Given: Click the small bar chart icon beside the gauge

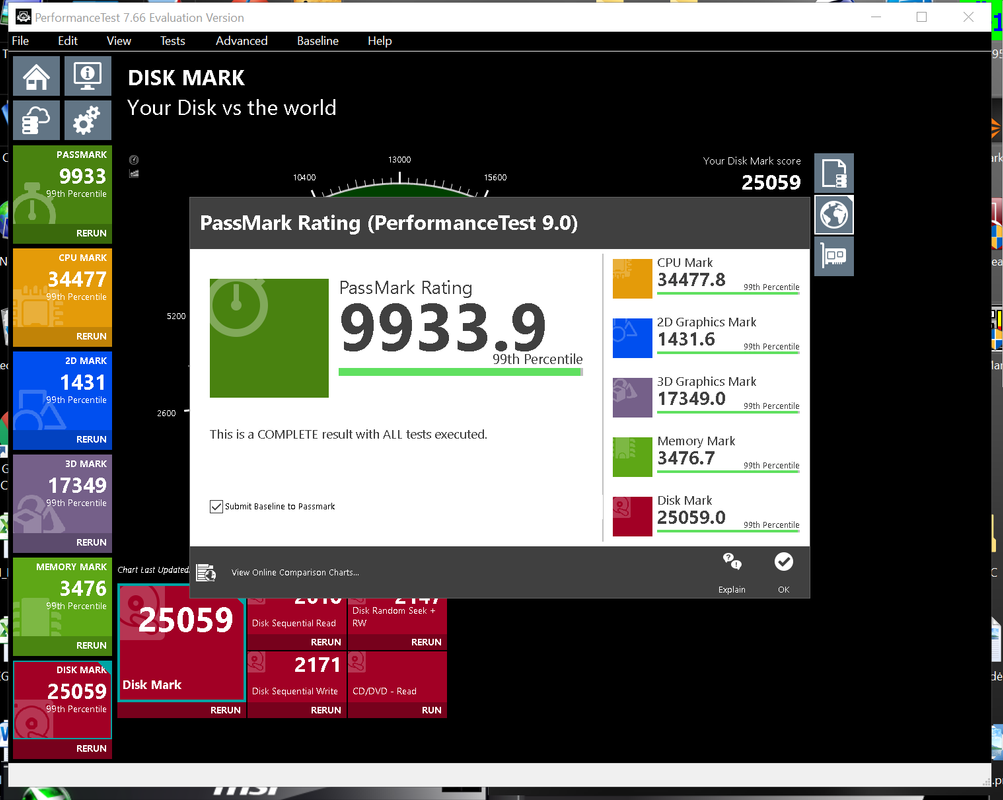Looking at the screenshot, I should click(134, 174).
